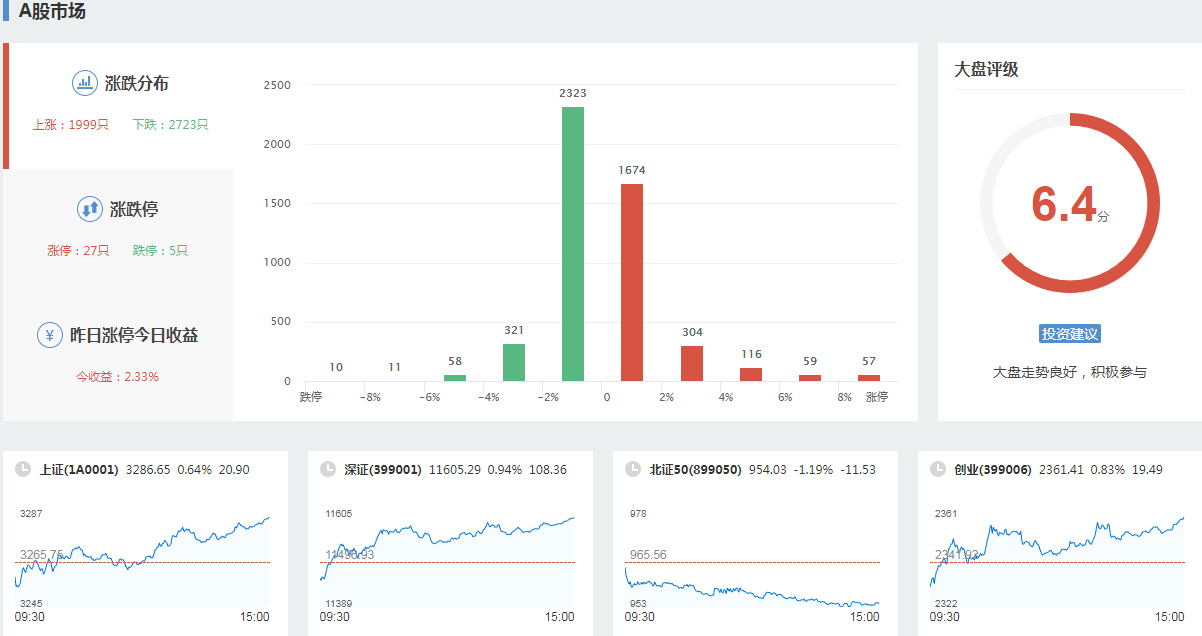Screen dimensions: 1202x636
Task: Click the clock icon beside 上证(1A0001)
Action: pos(22,469)
